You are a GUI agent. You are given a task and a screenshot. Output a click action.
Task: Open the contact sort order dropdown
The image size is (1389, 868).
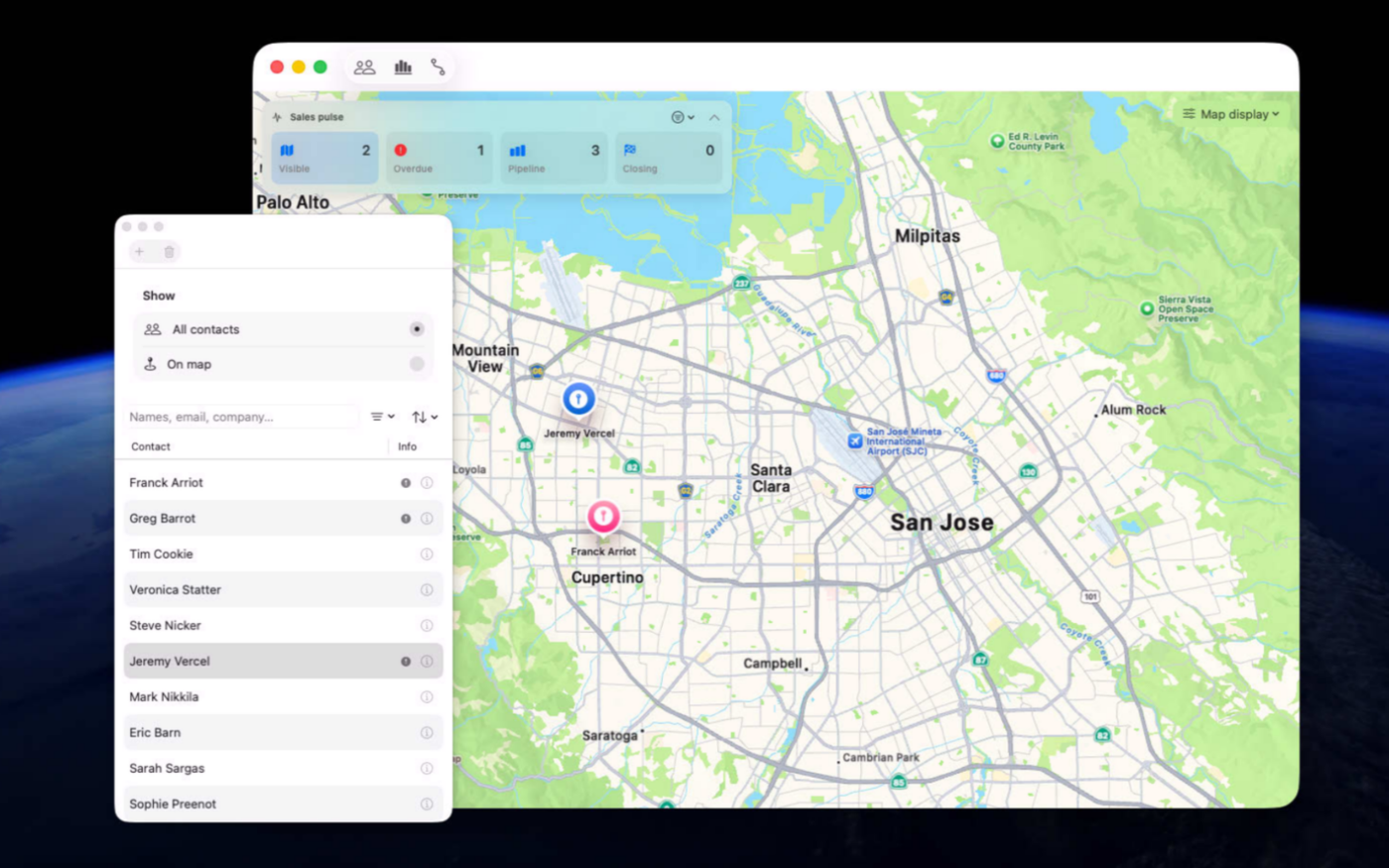point(425,417)
